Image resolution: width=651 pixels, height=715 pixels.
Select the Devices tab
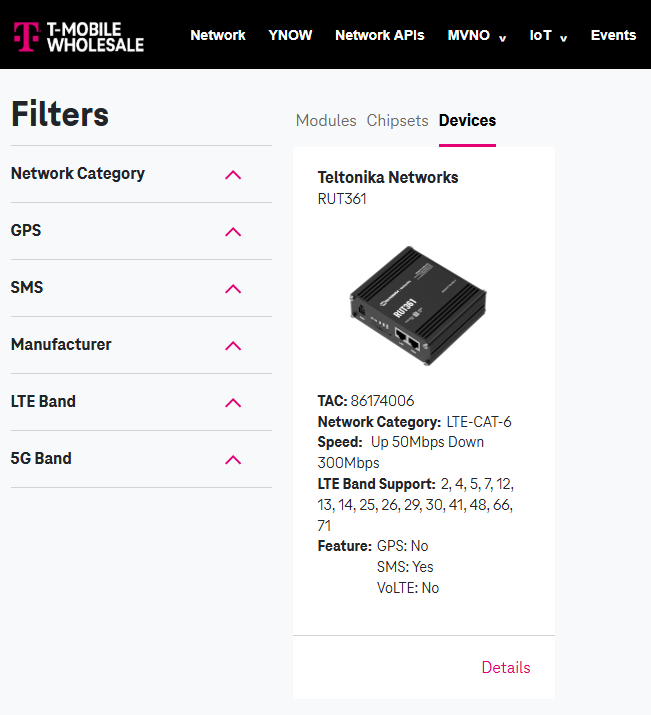[x=467, y=120]
